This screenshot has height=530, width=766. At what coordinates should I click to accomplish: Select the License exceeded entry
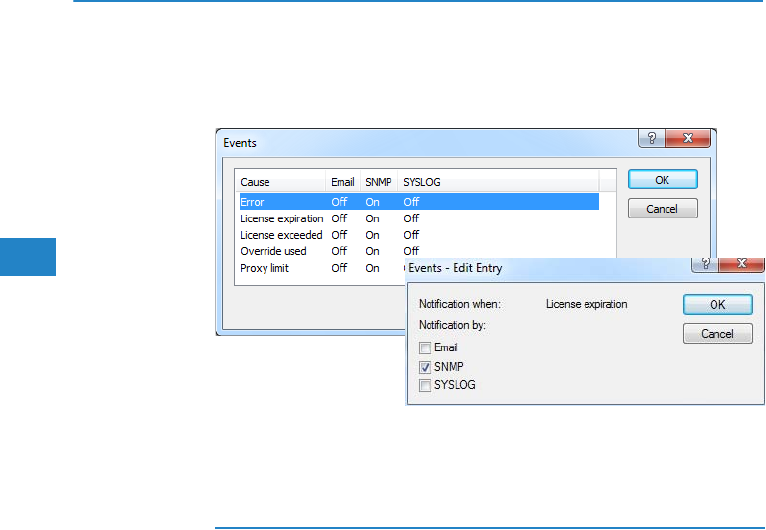(281, 235)
